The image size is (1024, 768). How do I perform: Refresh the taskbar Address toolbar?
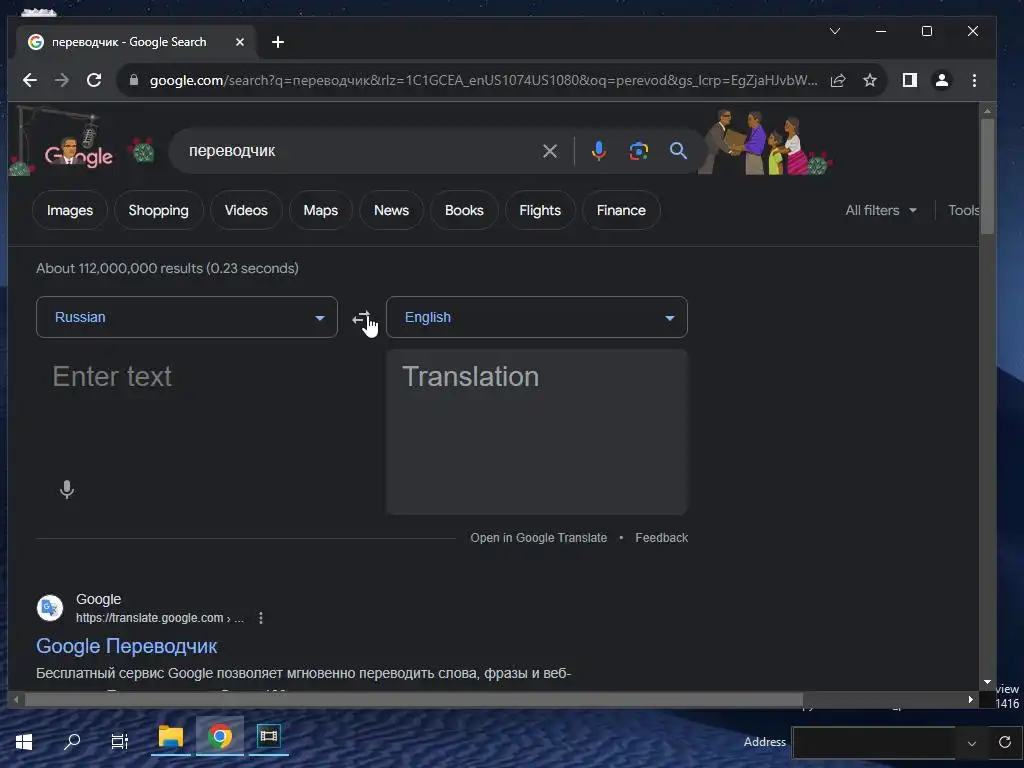click(1004, 743)
